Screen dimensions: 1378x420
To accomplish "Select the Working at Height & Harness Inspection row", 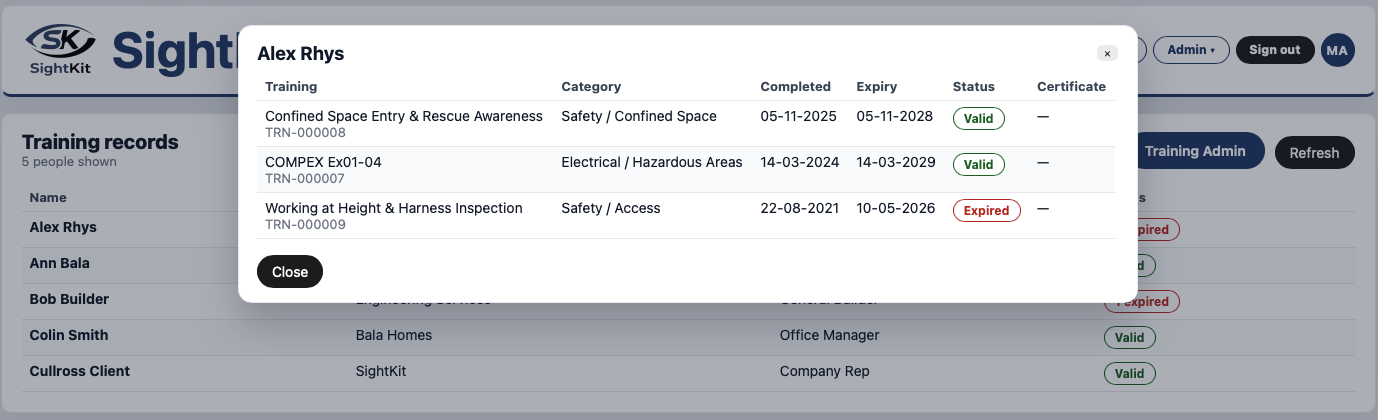I will 686,216.
